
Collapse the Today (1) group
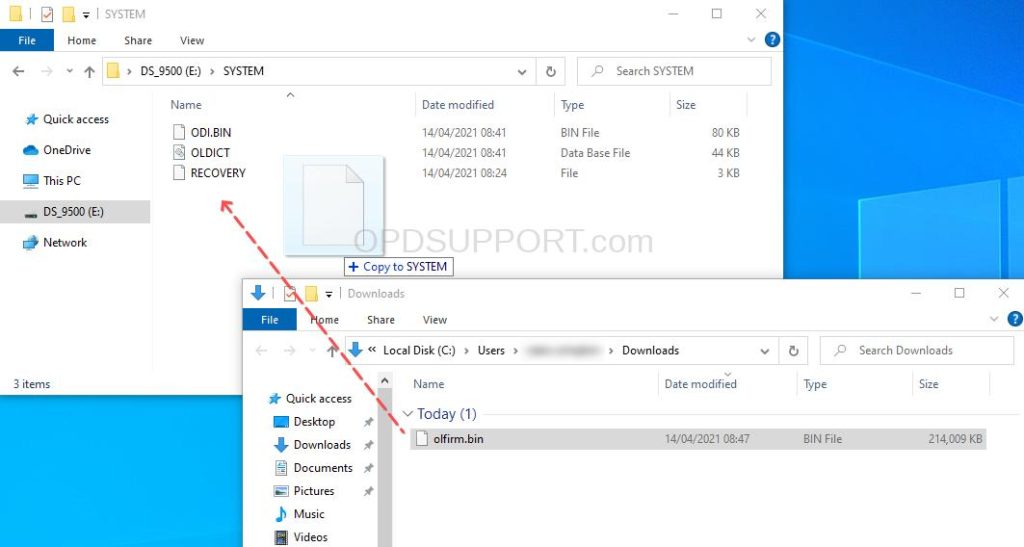(x=408, y=414)
